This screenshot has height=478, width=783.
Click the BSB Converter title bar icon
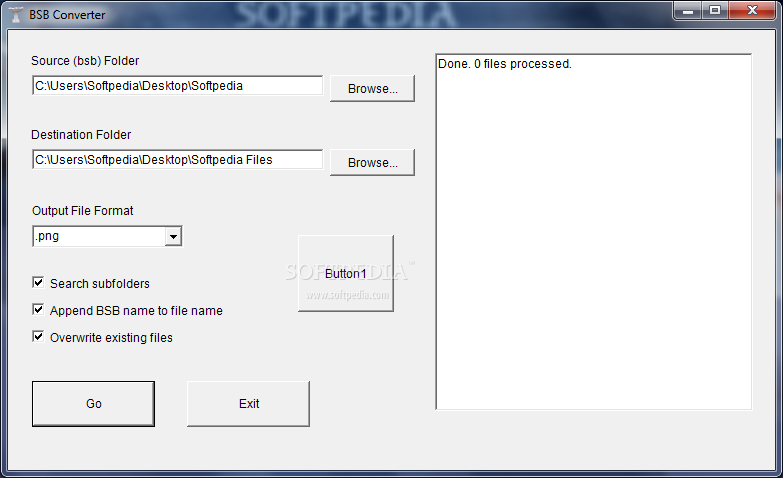[x=15, y=14]
